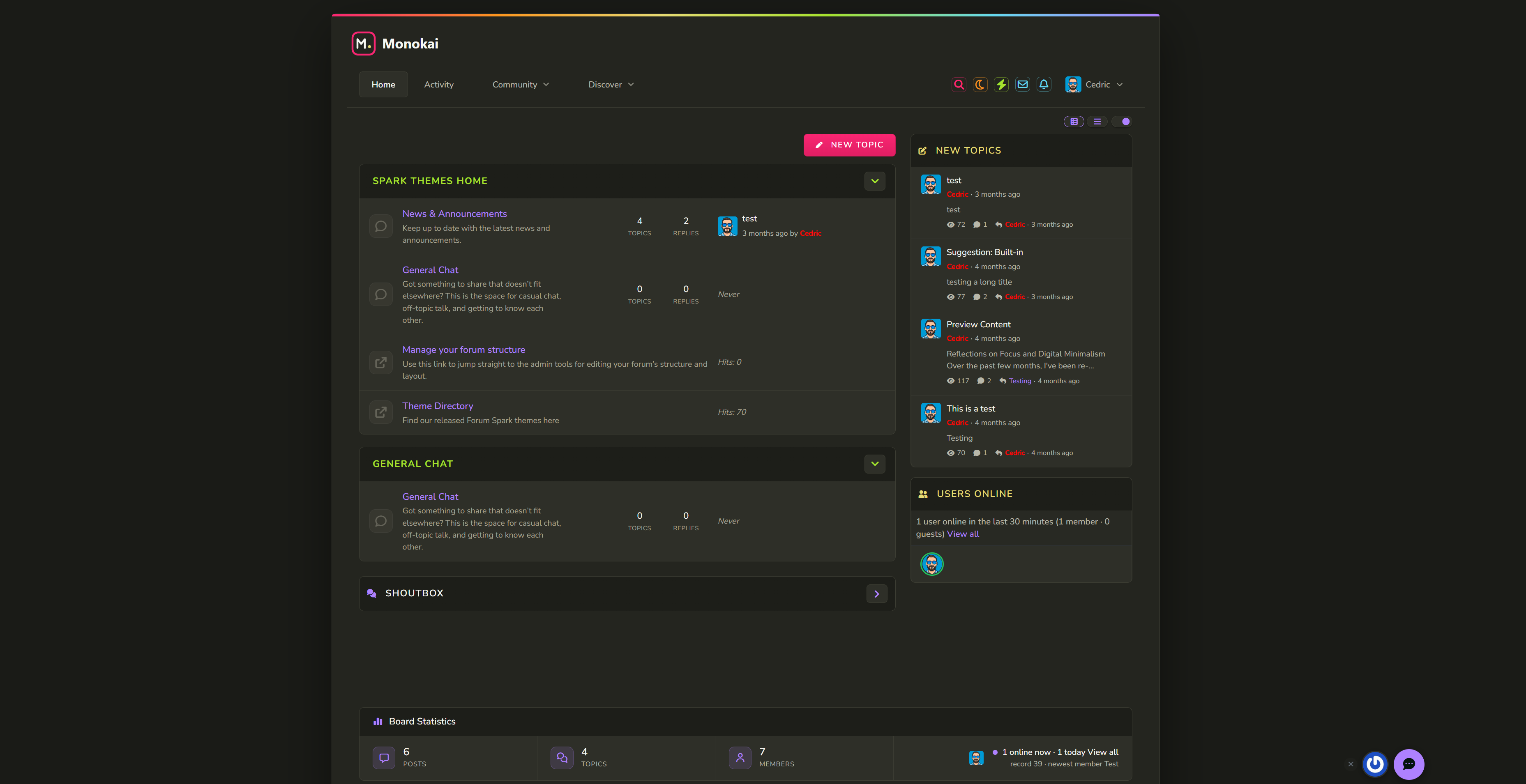Click the Topics statistic icon
1526x784 pixels.
(562, 758)
